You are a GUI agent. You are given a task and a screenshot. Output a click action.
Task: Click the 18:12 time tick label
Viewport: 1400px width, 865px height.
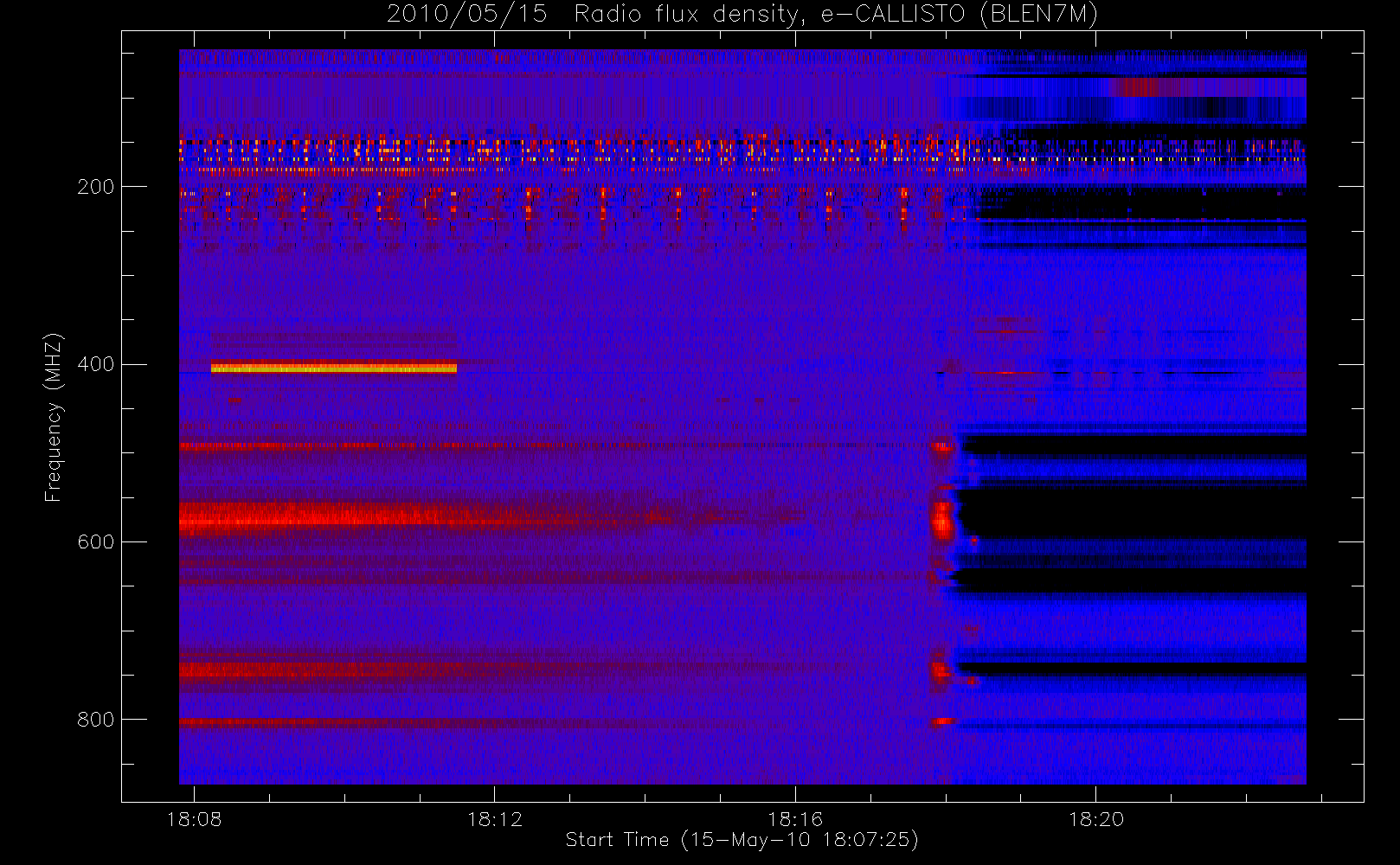point(495,819)
